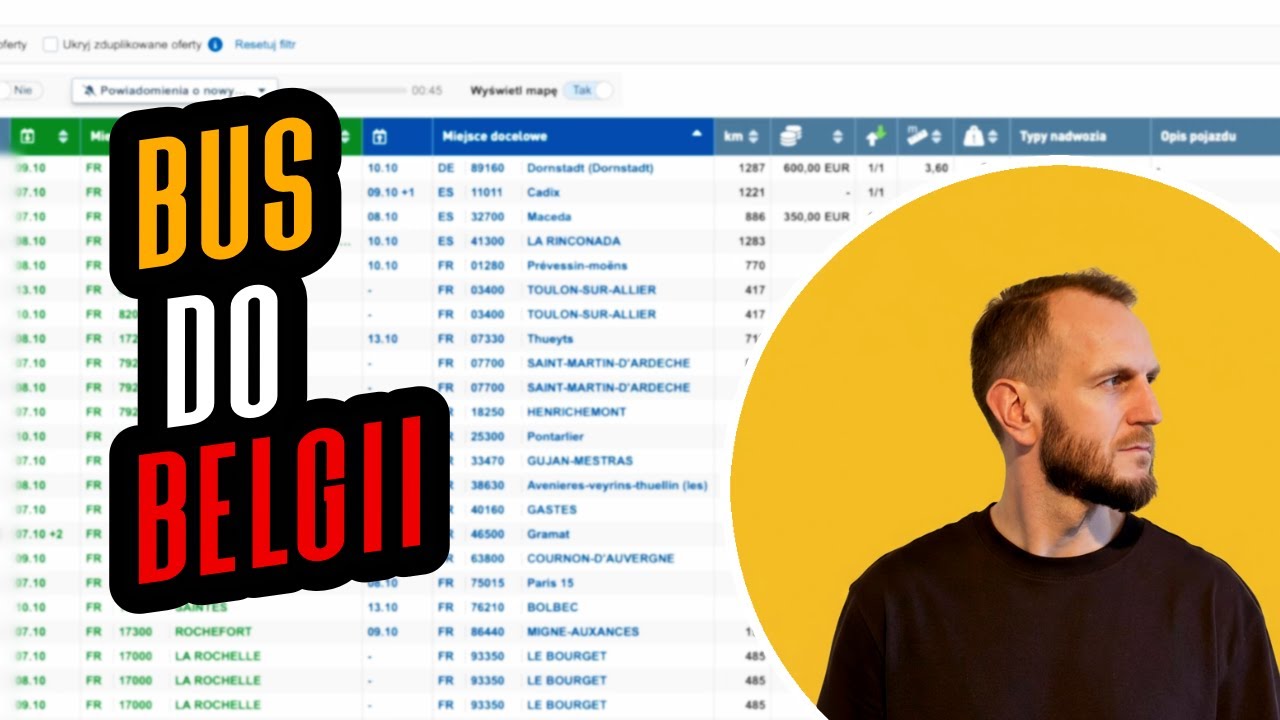
Task: Check Ukryj zduplikowane oferty checkbox
Action: pos(50,45)
